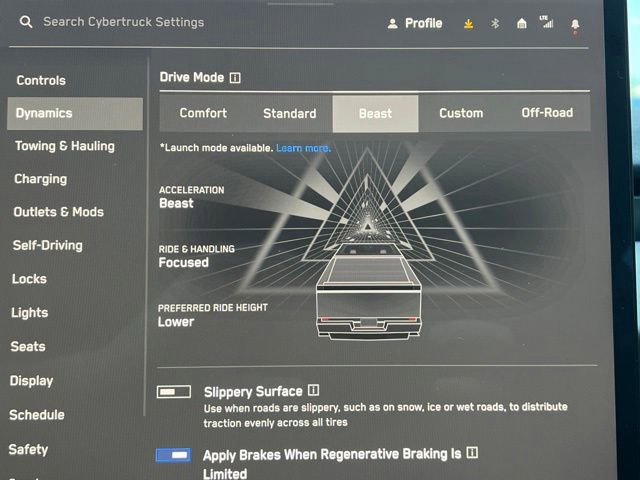Open the Profile menu
The width and height of the screenshot is (640, 480).
point(415,24)
